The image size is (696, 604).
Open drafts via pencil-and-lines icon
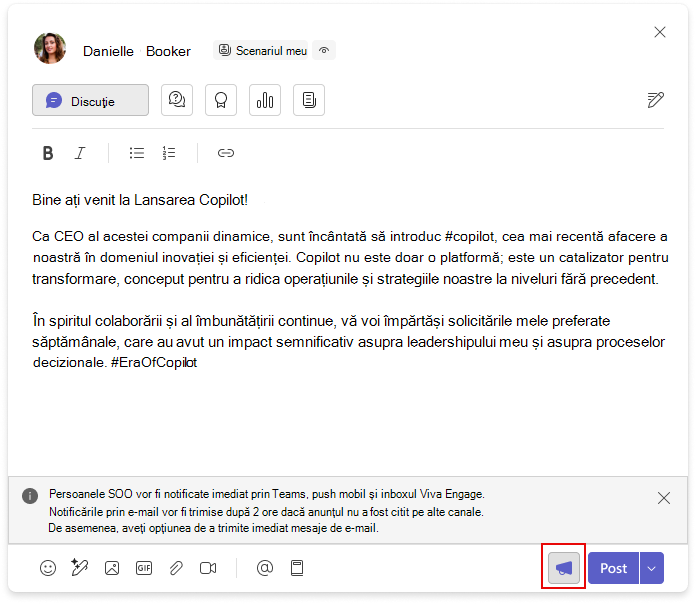(x=655, y=100)
